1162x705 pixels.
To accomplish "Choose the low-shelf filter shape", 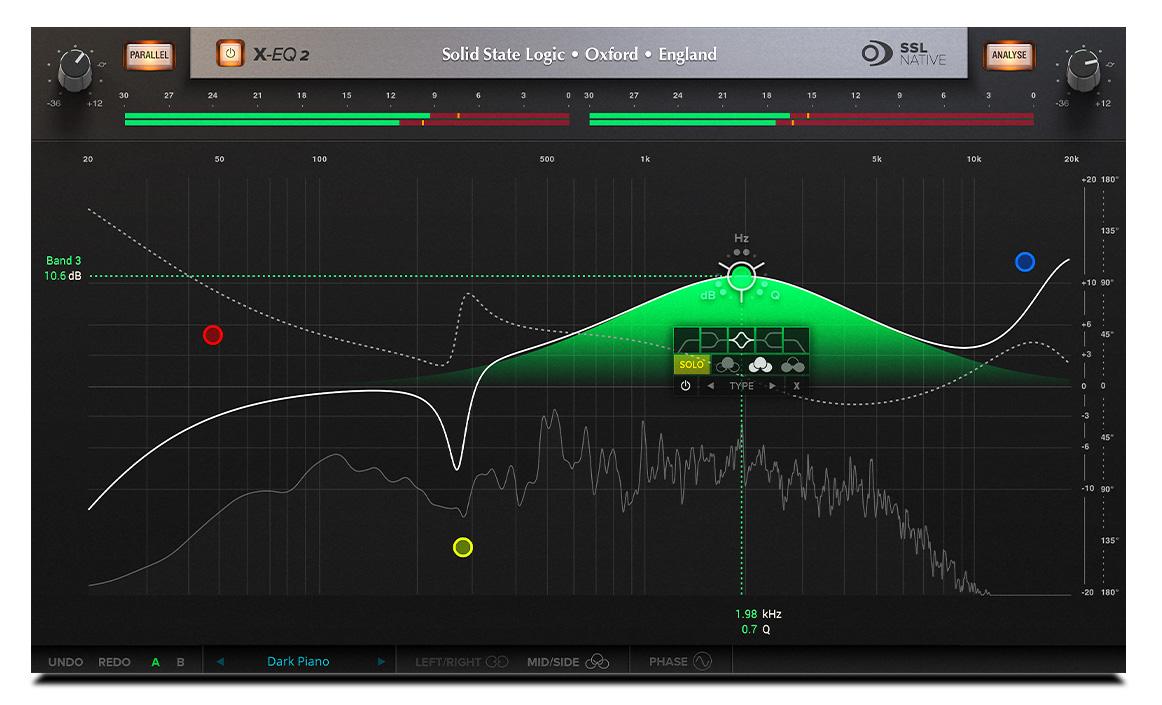I will pyautogui.click(x=714, y=341).
